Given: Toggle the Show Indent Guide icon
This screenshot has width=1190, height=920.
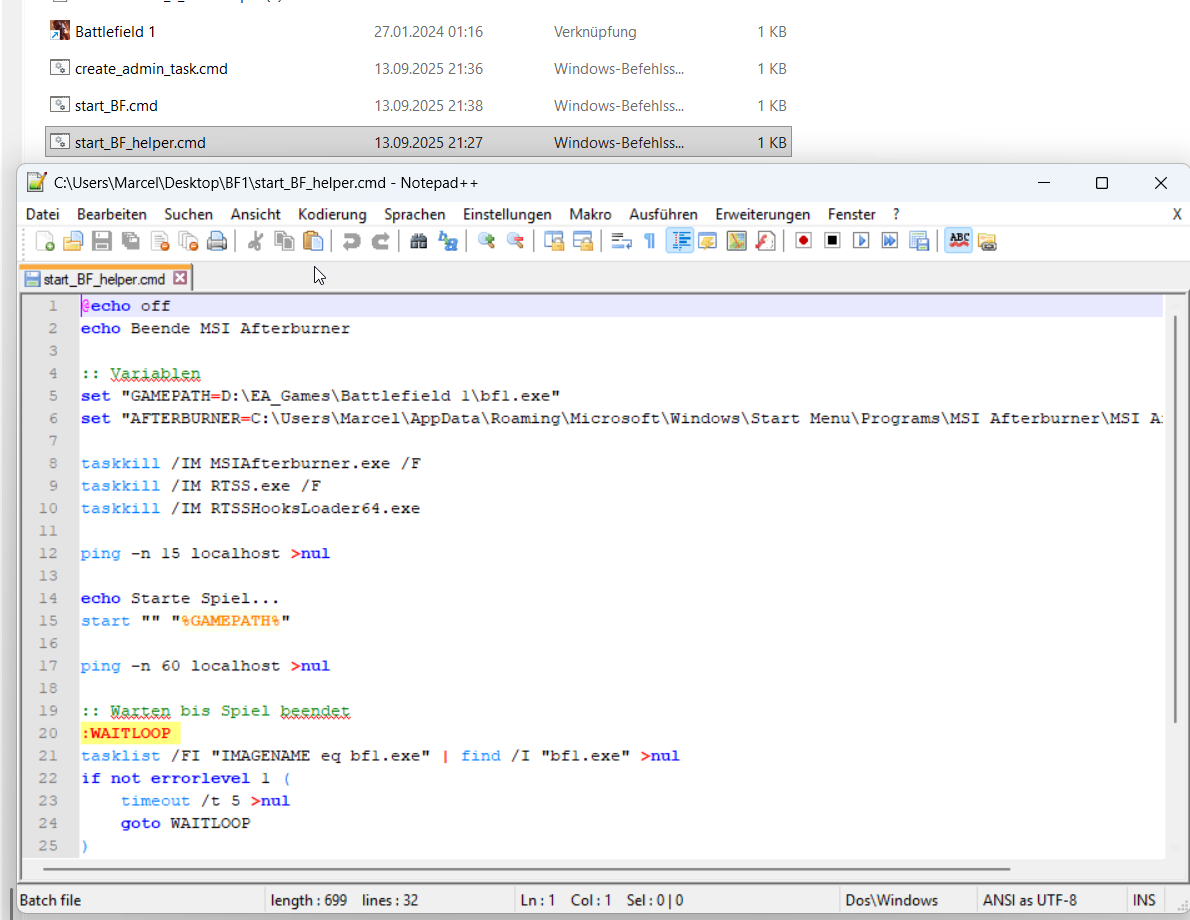Looking at the screenshot, I should (679, 241).
